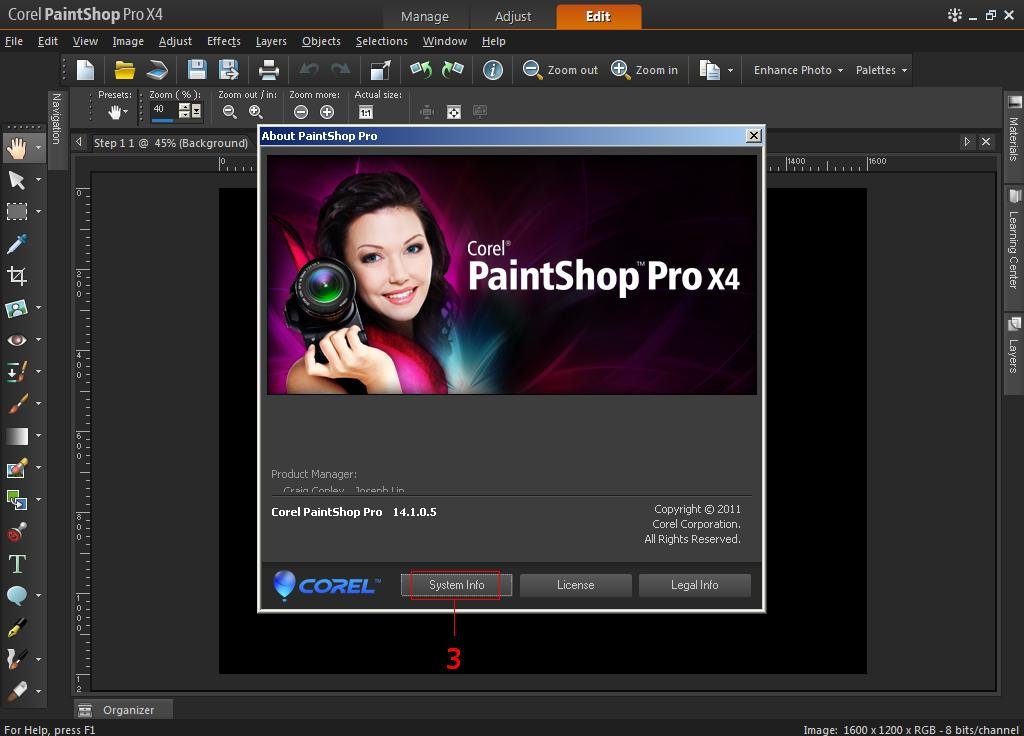The width and height of the screenshot is (1024, 736).
Task: Choose the Text tool
Action: (x=17, y=563)
